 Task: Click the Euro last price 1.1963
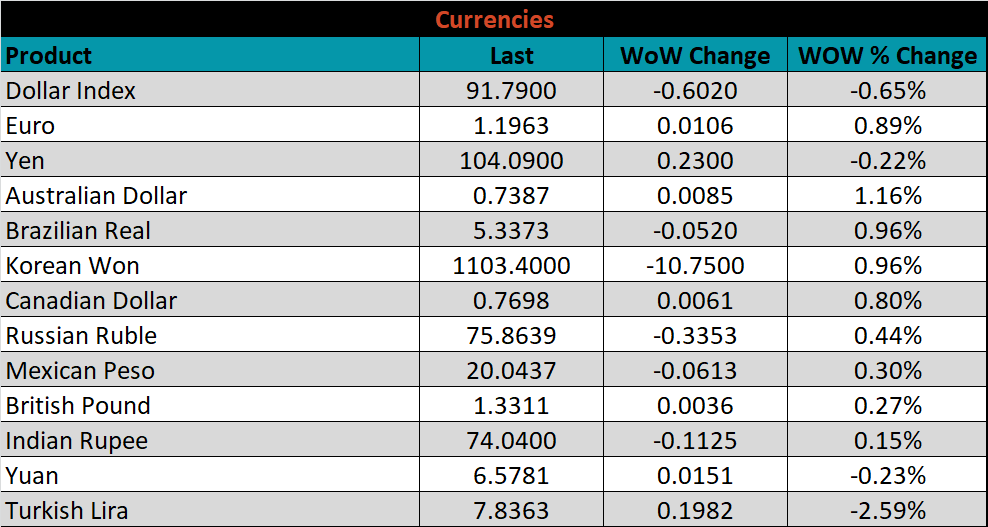(511, 126)
